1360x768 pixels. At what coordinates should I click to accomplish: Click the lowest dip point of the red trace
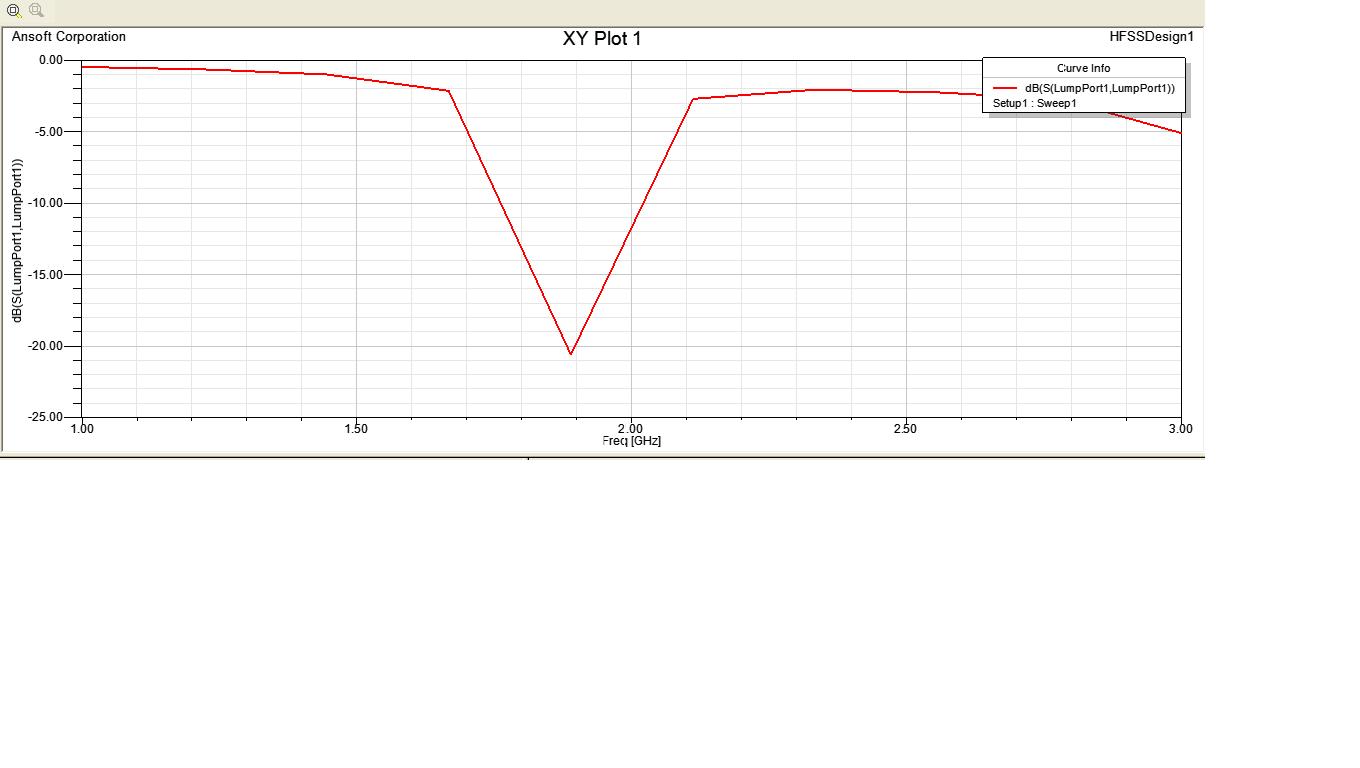[x=571, y=354]
